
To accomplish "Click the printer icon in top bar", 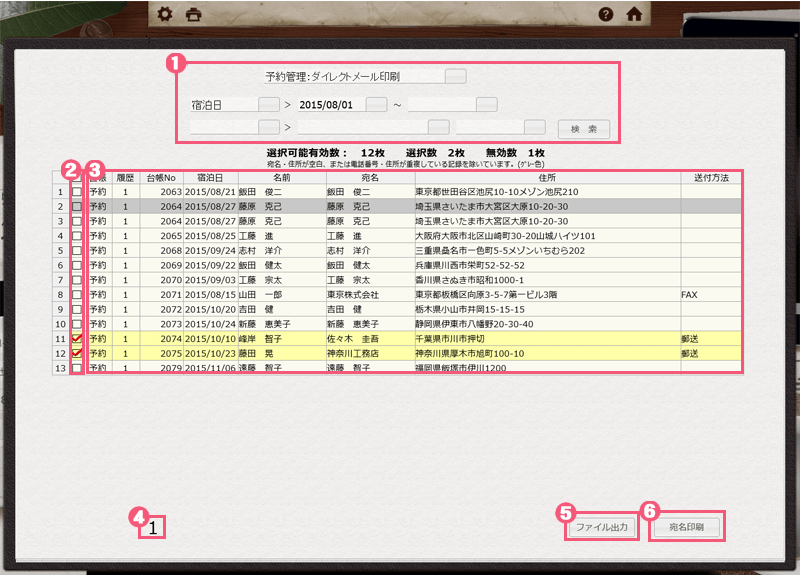I will 193,14.
